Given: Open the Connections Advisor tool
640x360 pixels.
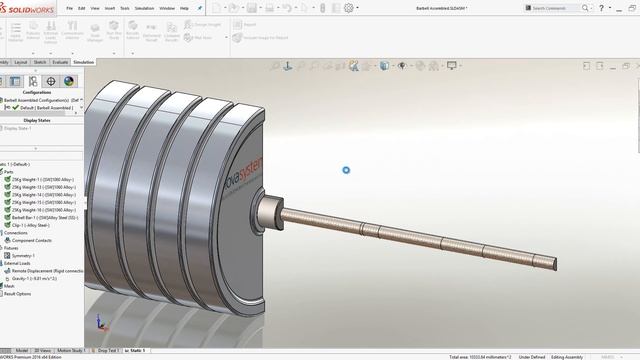Looking at the screenshot, I should [x=72, y=31].
